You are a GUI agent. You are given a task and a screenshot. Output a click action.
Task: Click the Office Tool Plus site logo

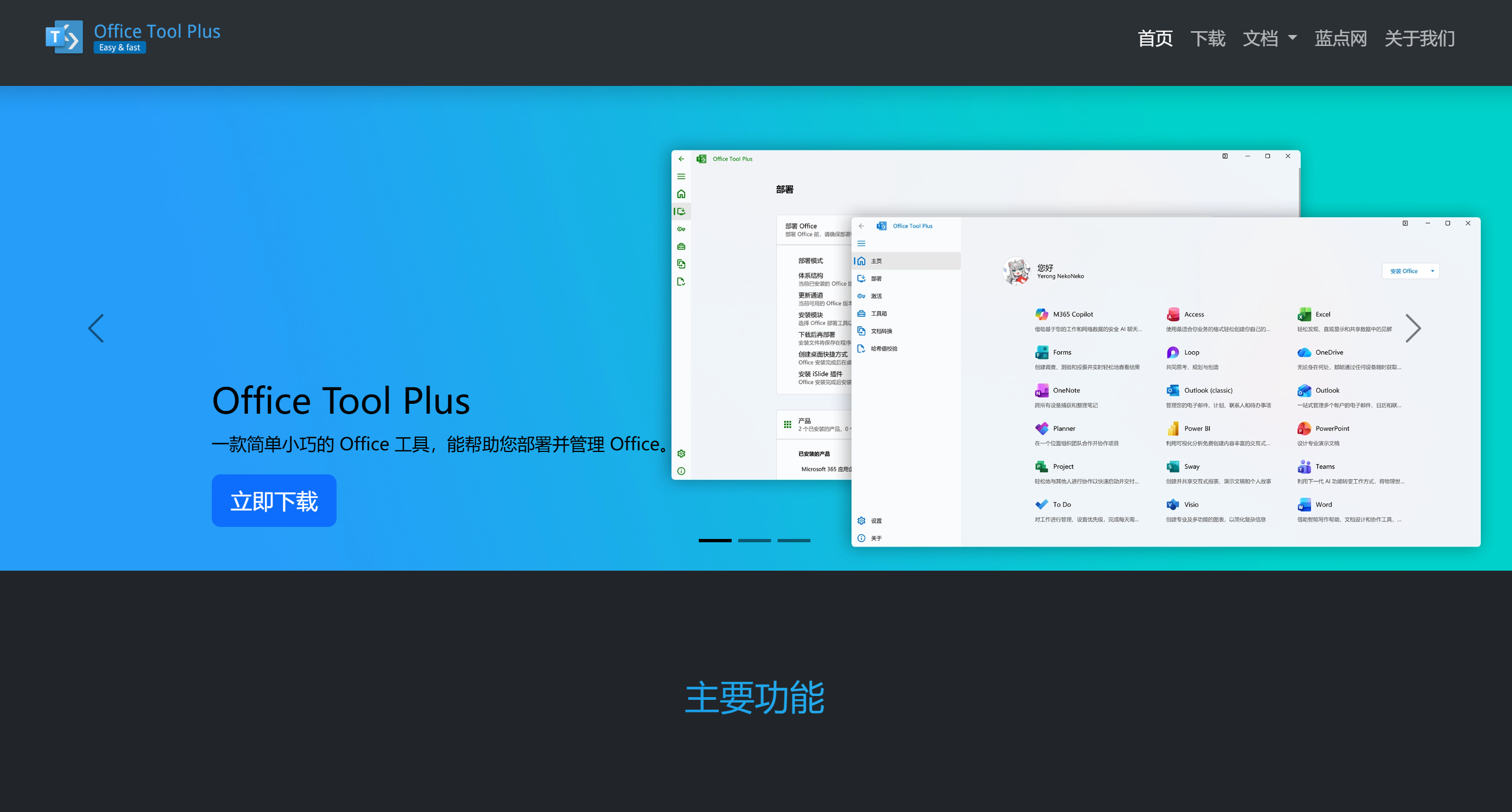coord(133,38)
